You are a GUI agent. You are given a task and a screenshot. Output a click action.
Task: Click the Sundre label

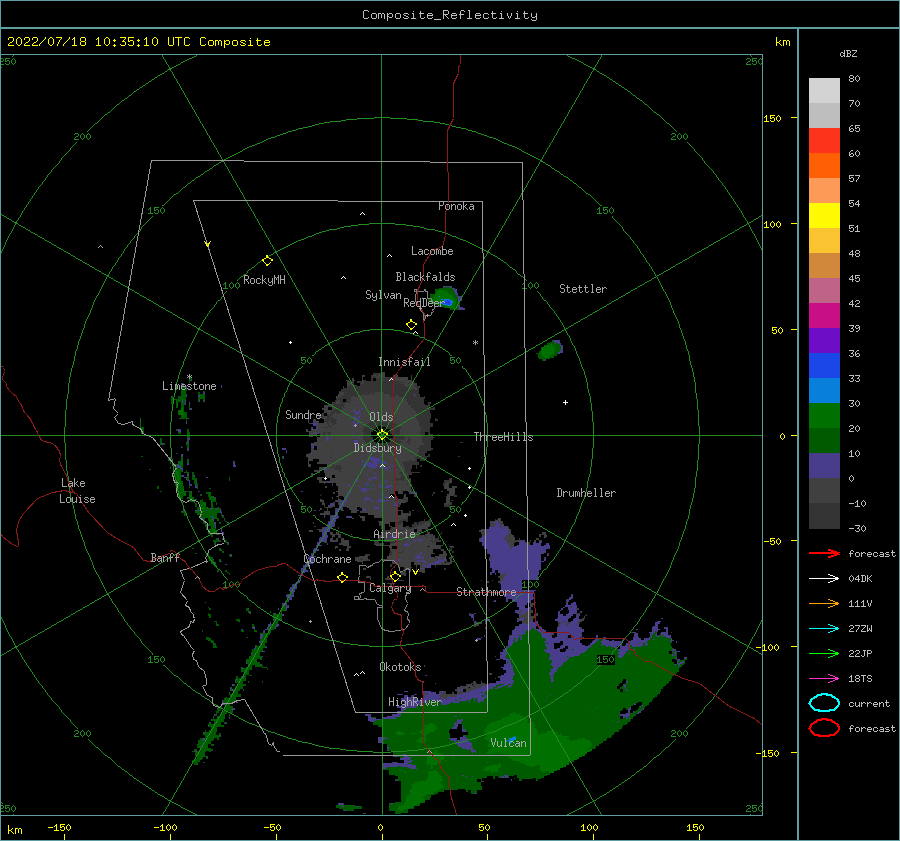[x=303, y=415]
